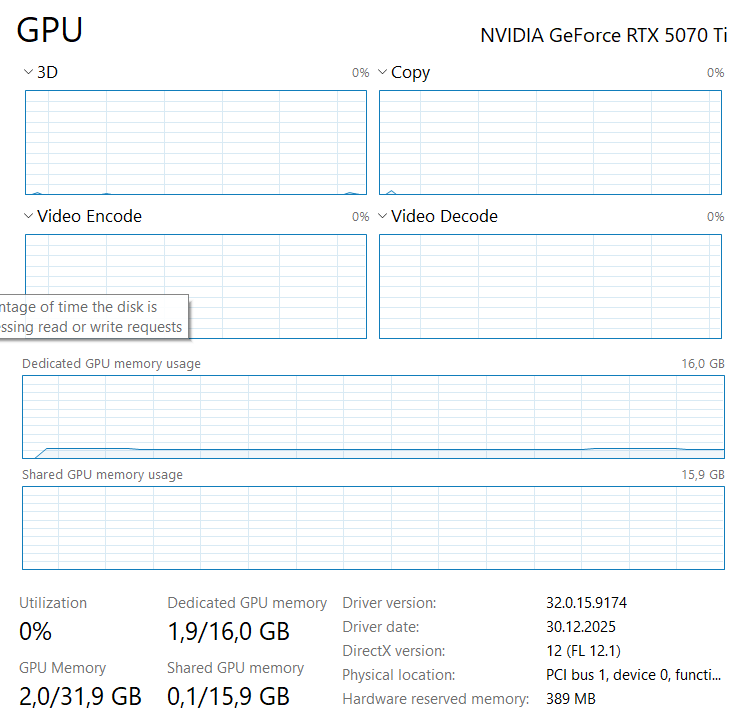Open the 3D engine dropdown chevron
Image resolution: width=745 pixels, height=715 pixels.
click(x=29, y=72)
